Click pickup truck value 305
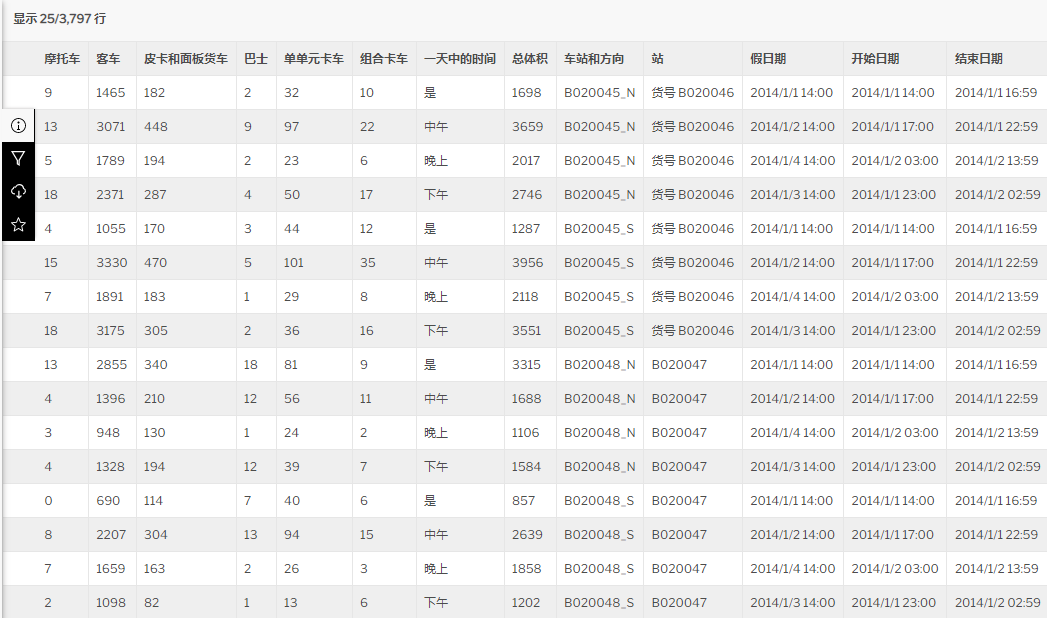The height and width of the screenshot is (618, 1047). point(156,331)
